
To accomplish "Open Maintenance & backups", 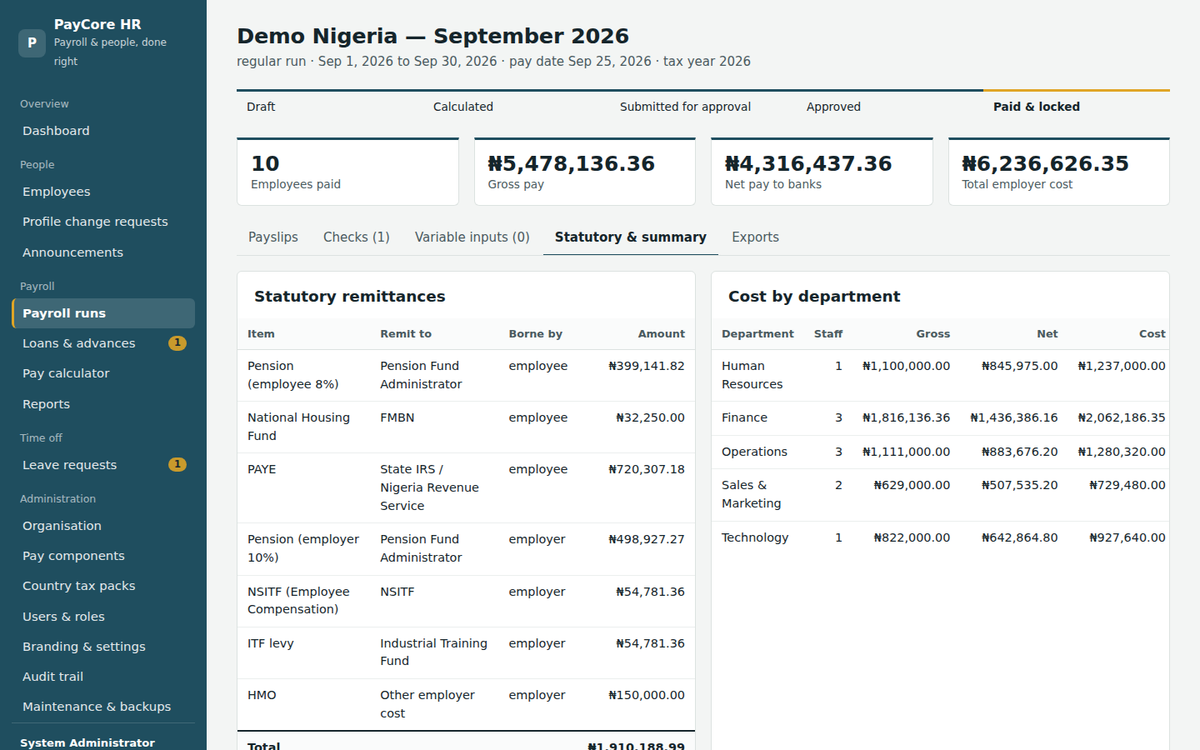I will 103,707.
